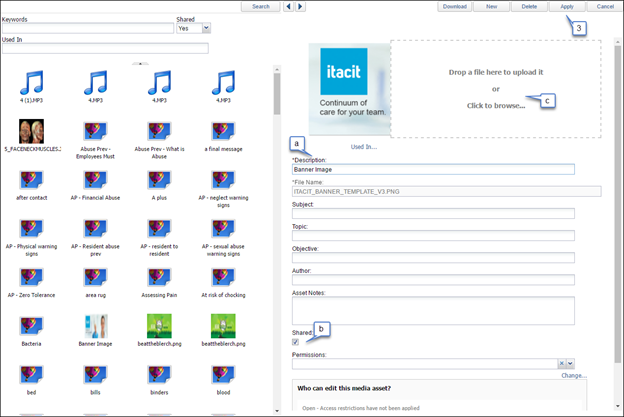This screenshot has height=417, width=624.
Task: Select the Abuse Prev - Employees Must asset icon
Action: [95, 131]
